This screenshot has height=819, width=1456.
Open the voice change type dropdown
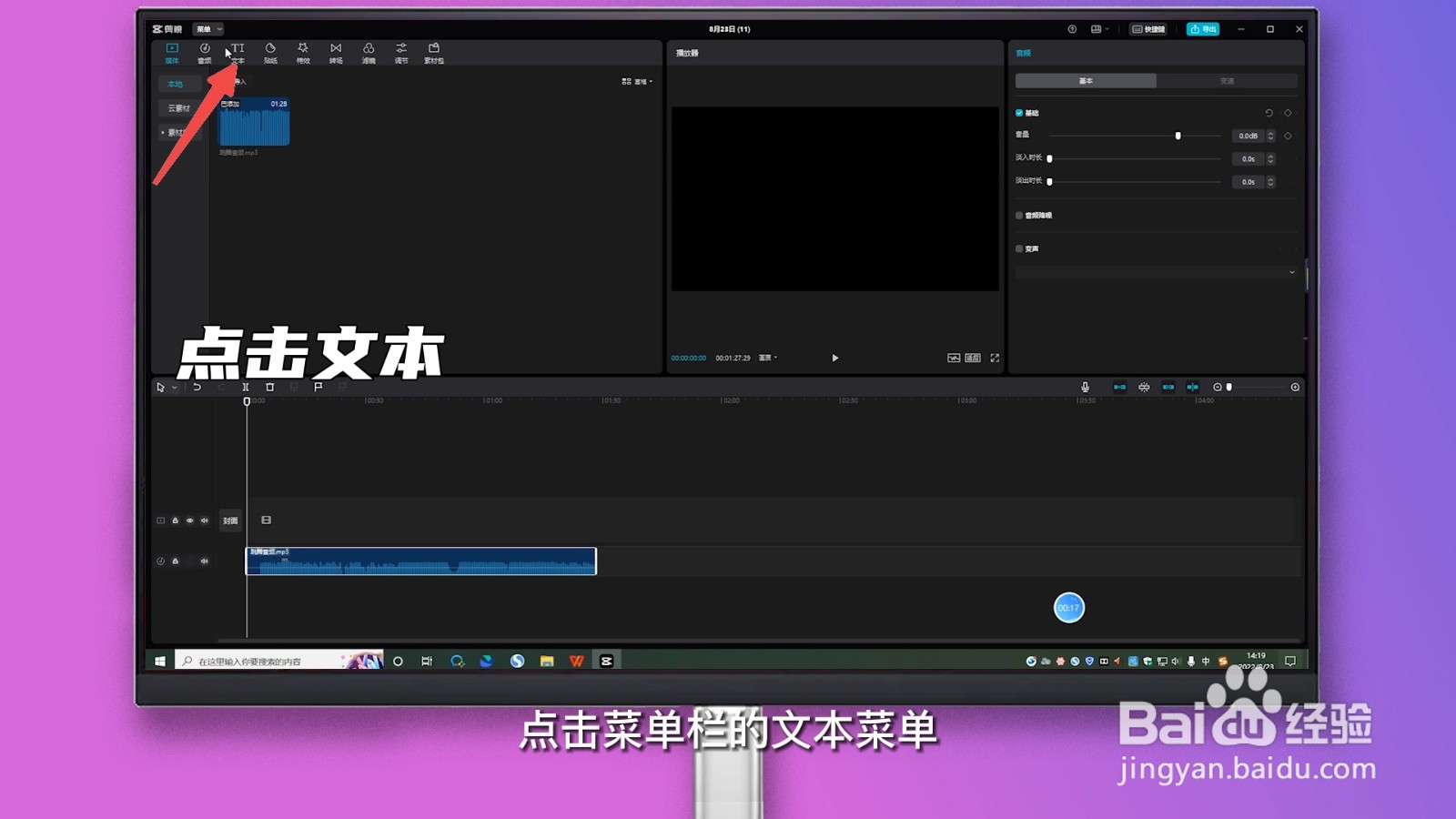pos(1156,272)
